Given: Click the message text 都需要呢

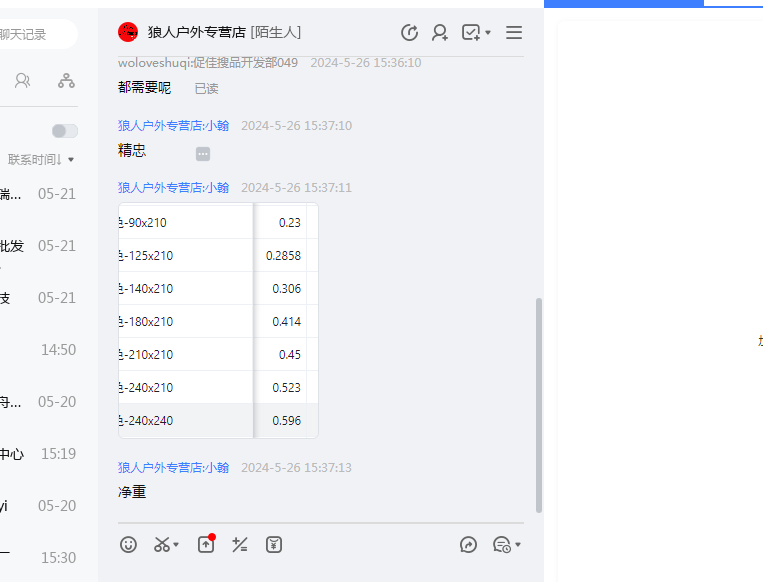Looking at the screenshot, I should (x=145, y=88).
